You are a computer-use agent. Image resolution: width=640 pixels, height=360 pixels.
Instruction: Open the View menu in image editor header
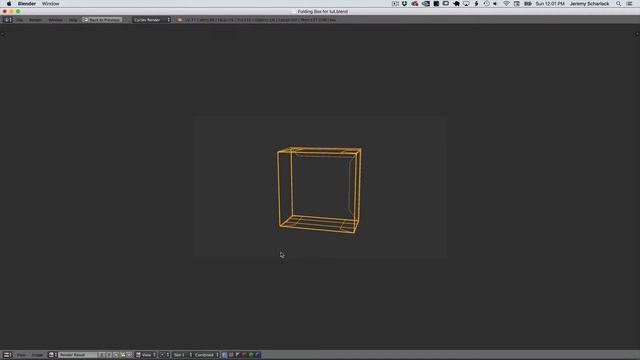pos(21,355)
